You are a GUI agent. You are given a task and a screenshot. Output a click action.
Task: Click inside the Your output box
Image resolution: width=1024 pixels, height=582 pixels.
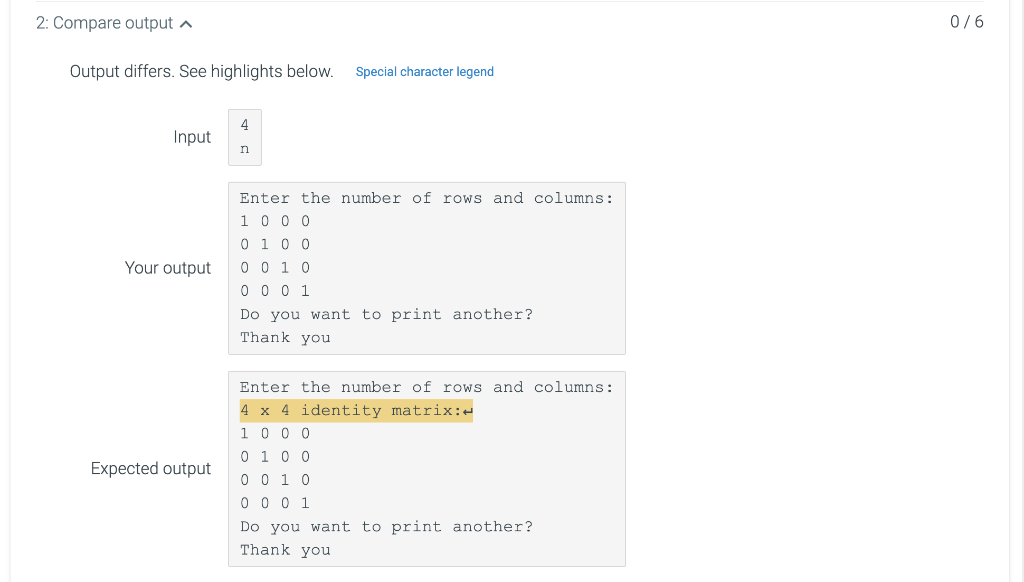(427, 268)
